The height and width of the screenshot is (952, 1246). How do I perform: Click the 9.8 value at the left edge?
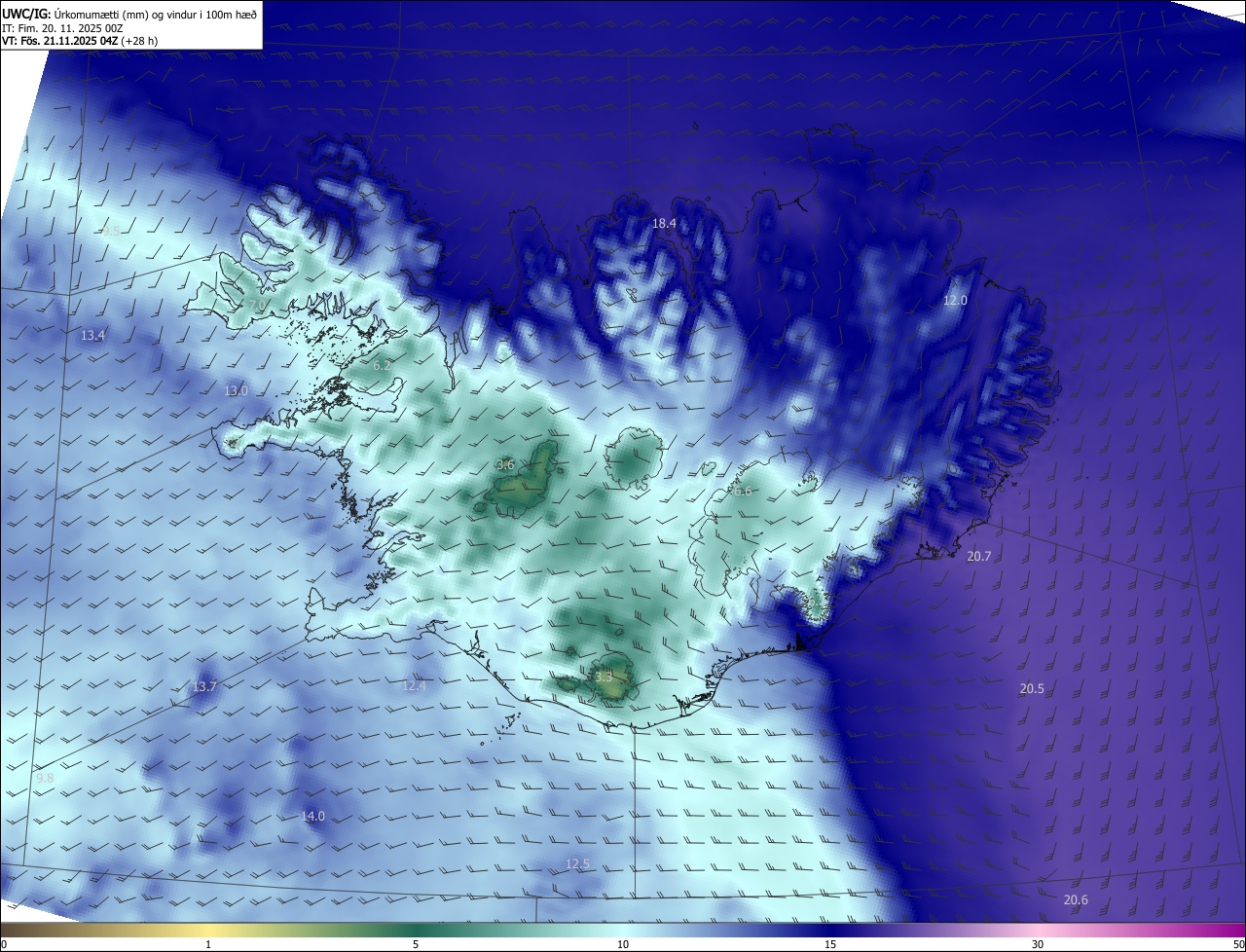point(45,779)
